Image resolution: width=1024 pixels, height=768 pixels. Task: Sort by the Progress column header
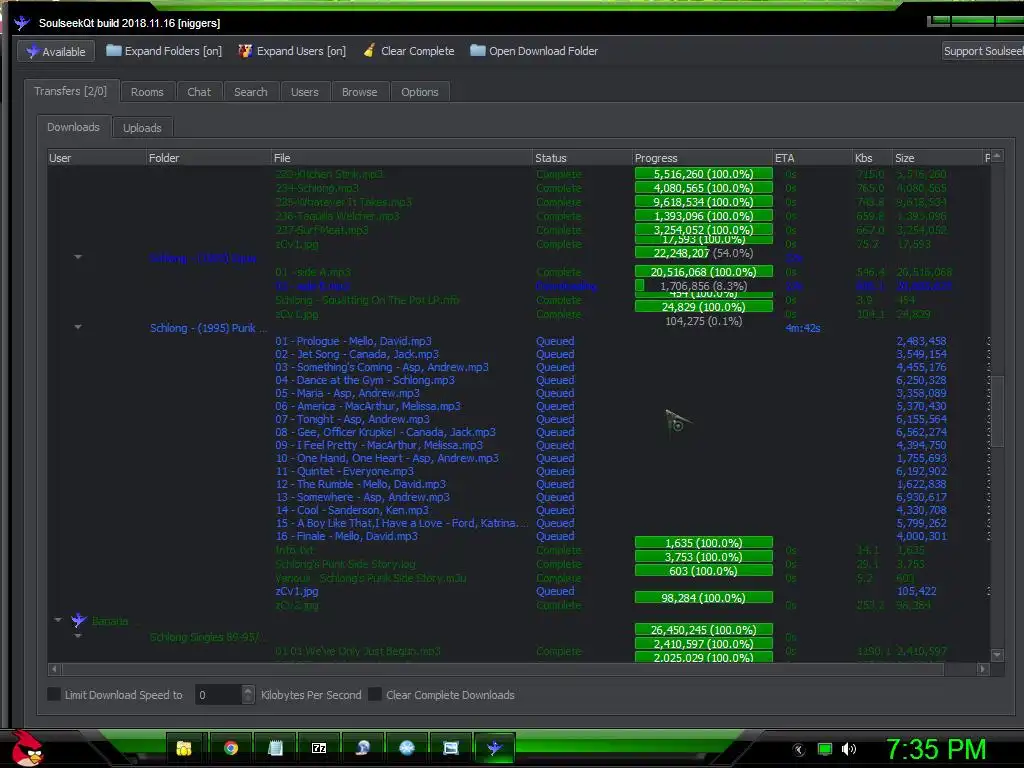[x=703, y=158]
